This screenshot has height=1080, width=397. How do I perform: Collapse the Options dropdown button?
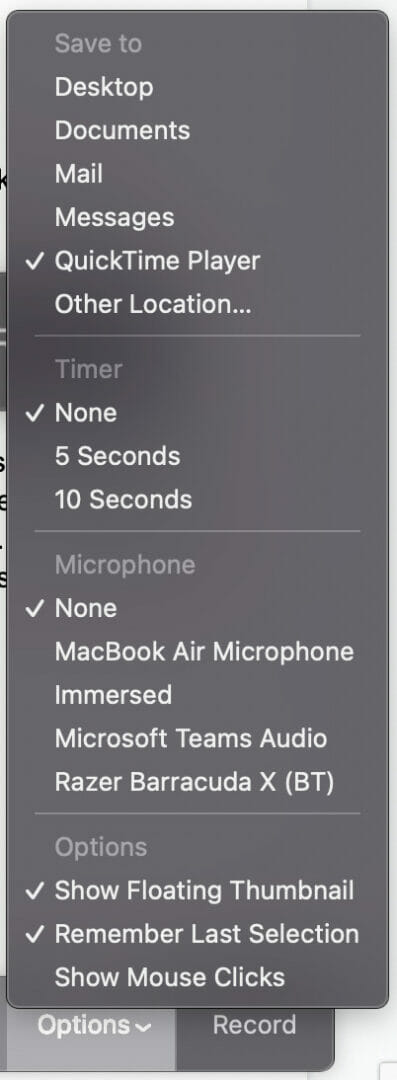(94, 1026)
